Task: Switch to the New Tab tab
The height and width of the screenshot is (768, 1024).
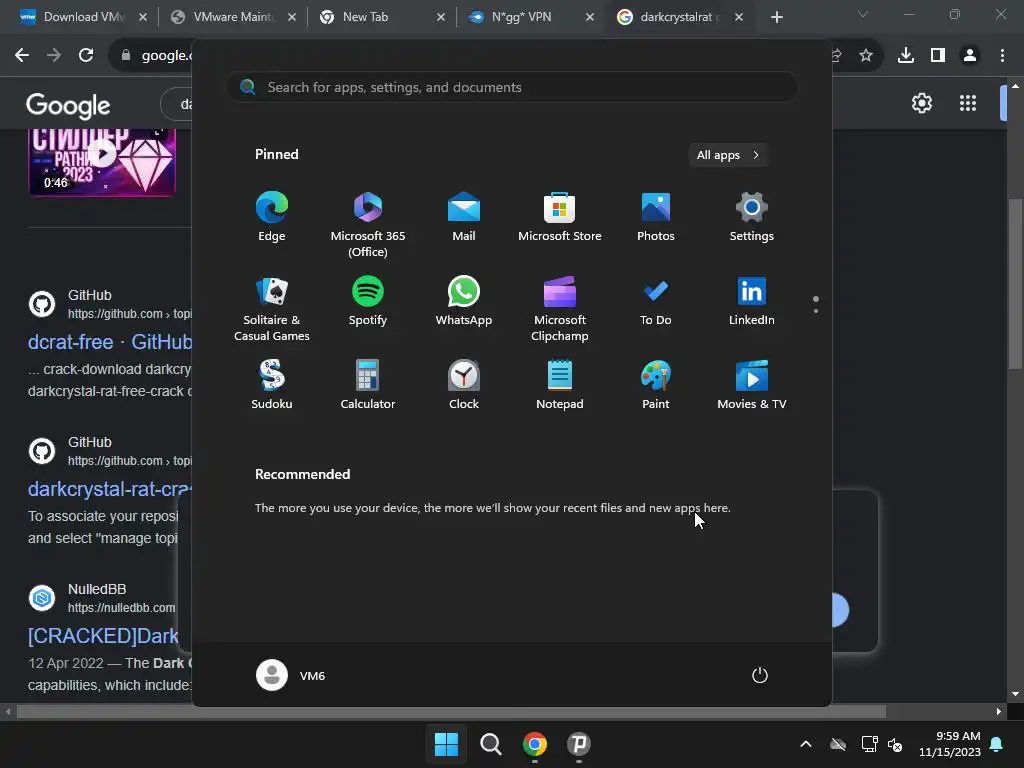Action: [381, 17]
